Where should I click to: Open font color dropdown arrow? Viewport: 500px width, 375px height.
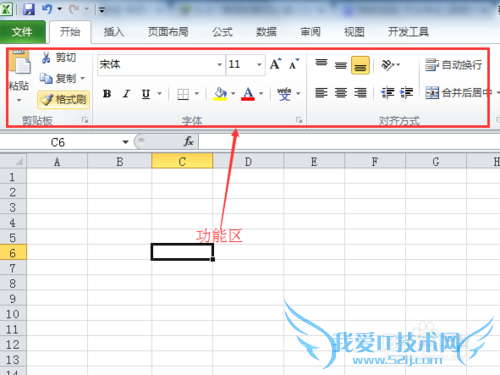pyautogui.click(x=261, y=94)
